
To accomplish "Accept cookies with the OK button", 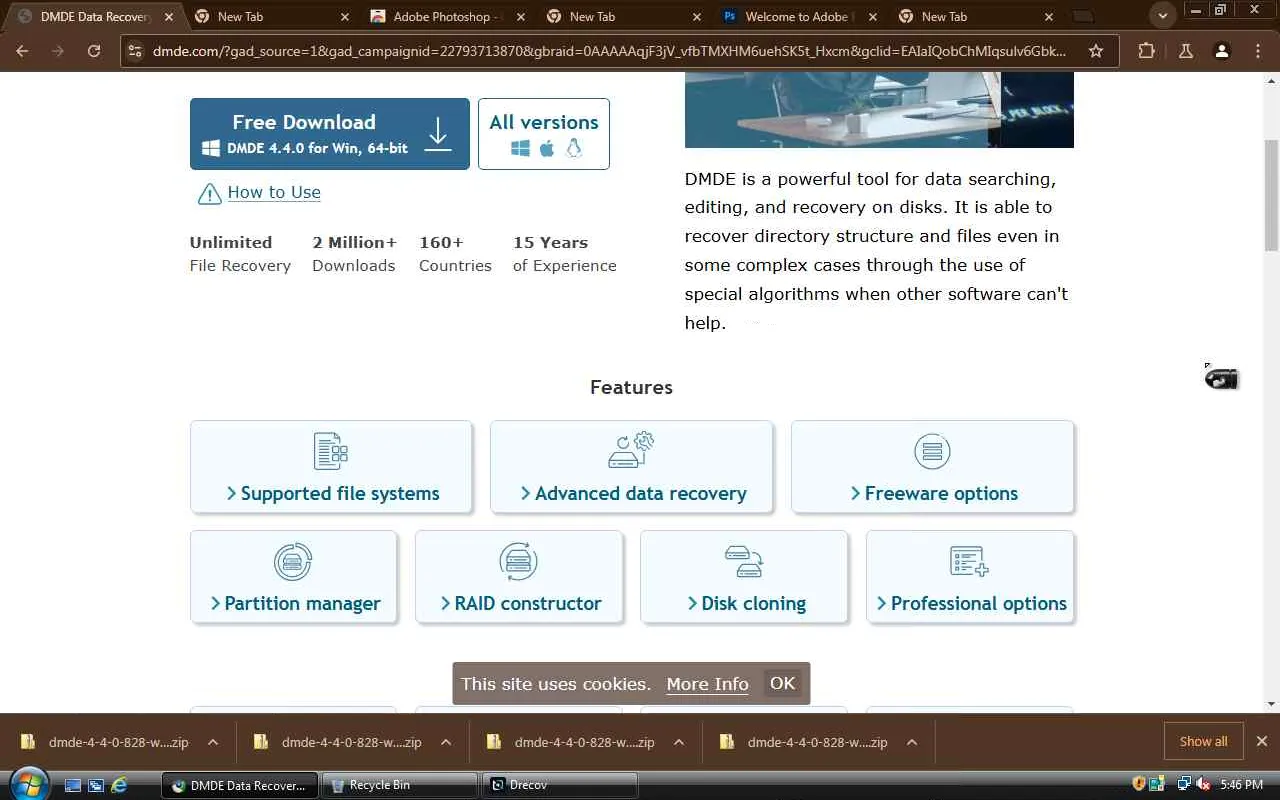I will pyautogui.click(x=782, y=683).
